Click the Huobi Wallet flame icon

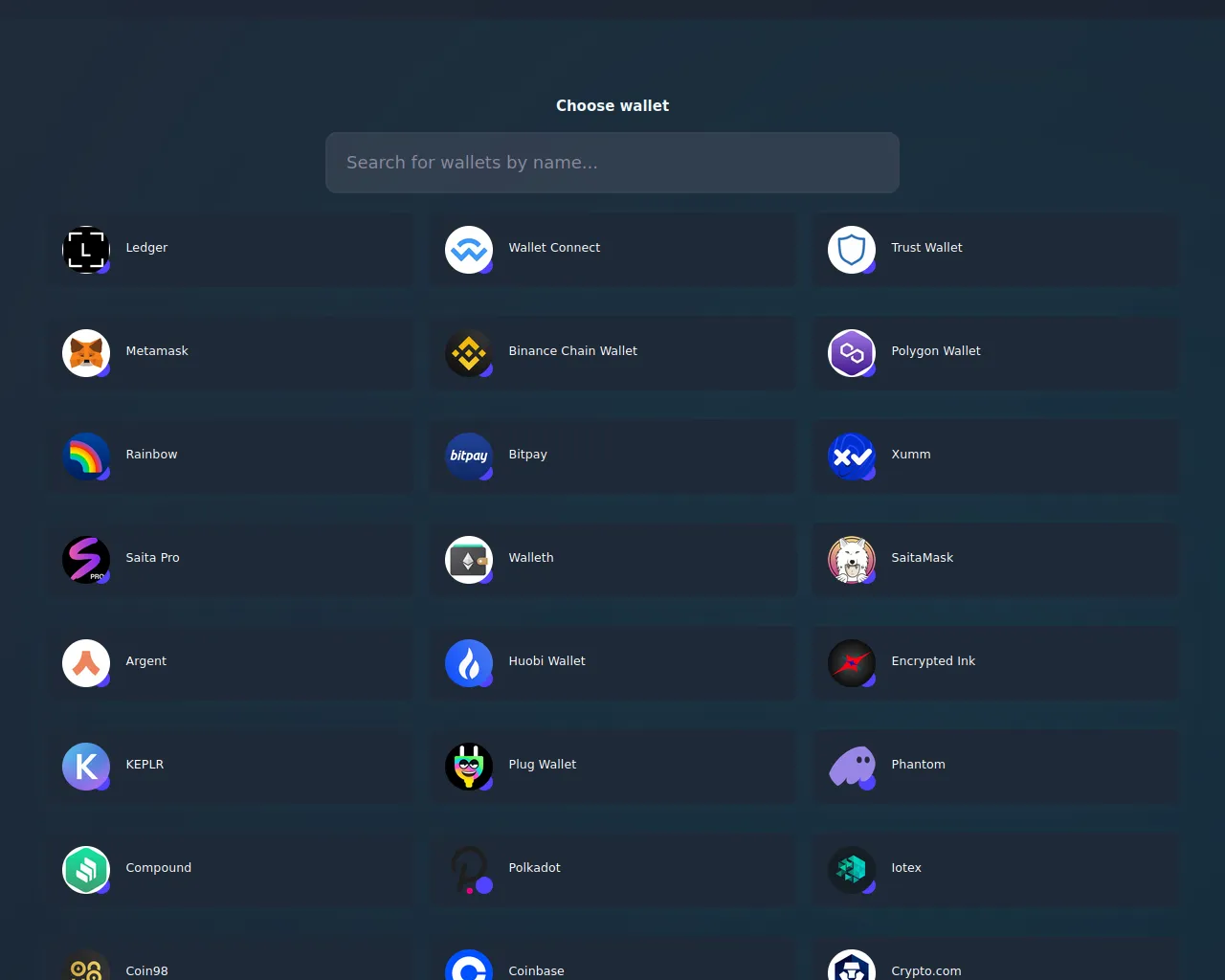coord(469,663)
